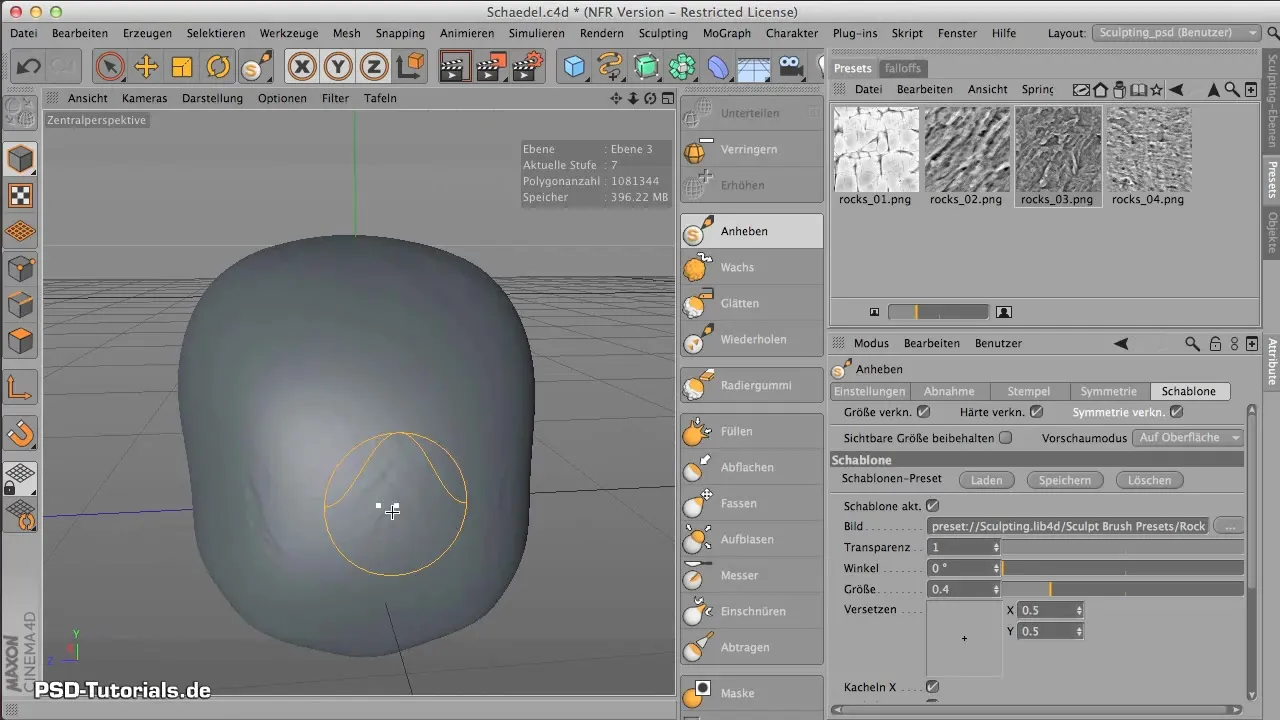This screenshot has height=720, width=1280.
Task: Select the Radiergummi brush
Action: (751, 385)
